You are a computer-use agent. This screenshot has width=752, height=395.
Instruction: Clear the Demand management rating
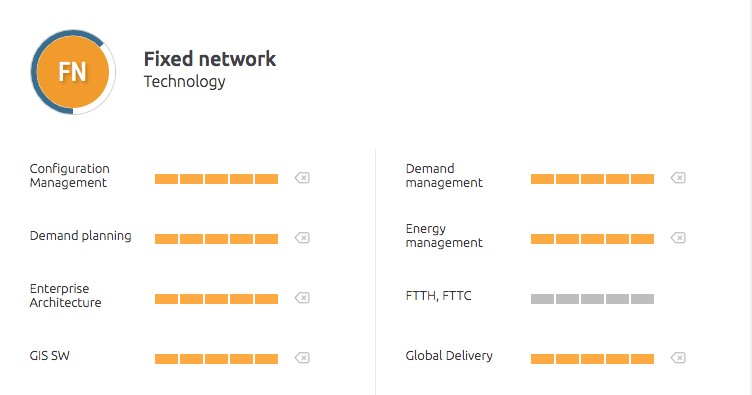coord(678,178)
